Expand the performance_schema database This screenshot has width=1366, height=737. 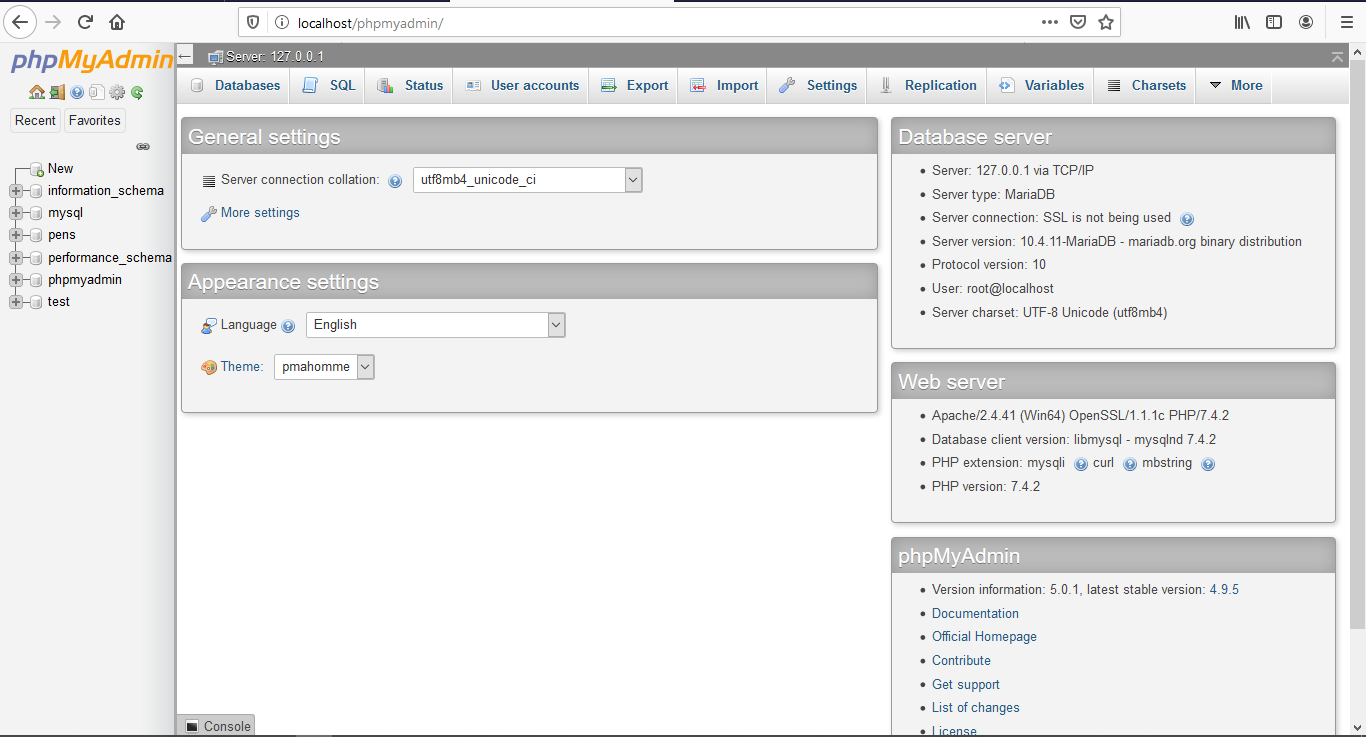pos(15,258)
